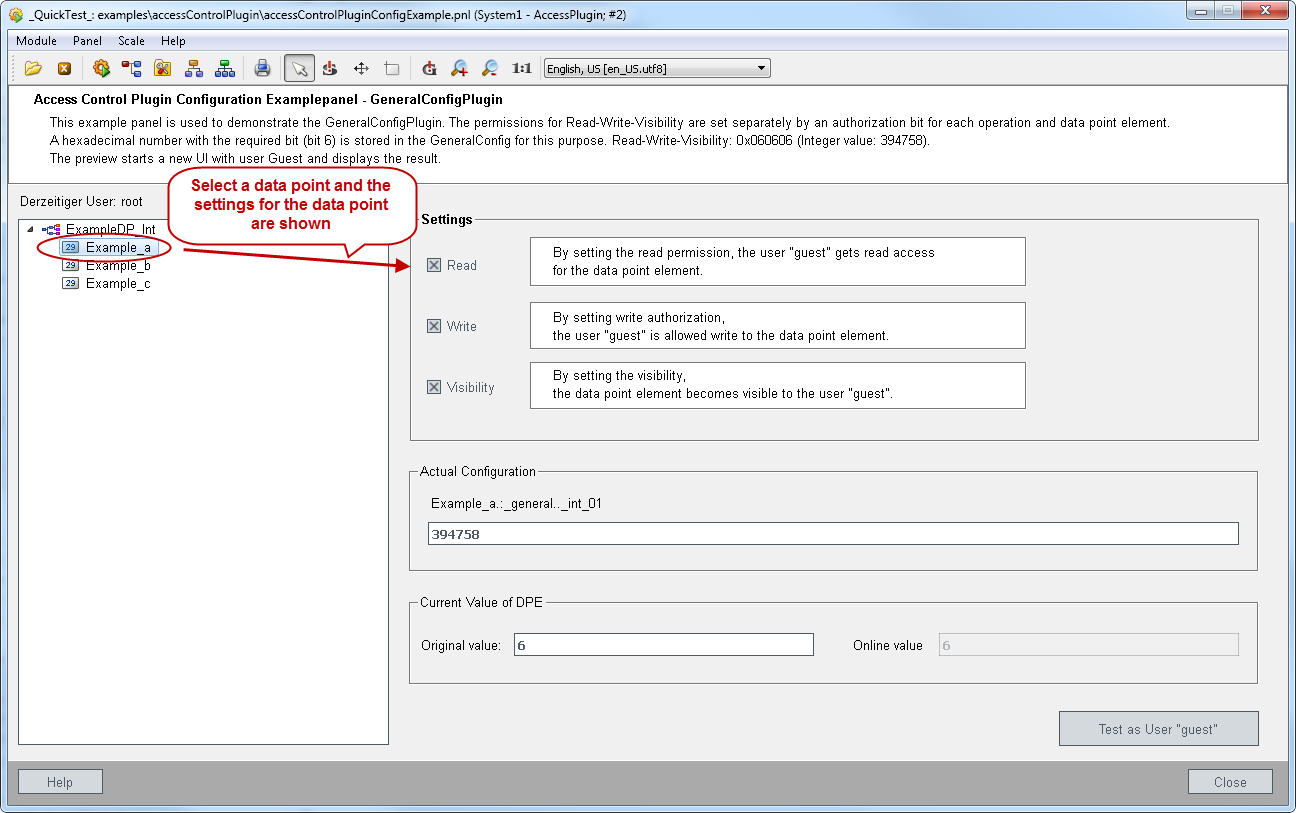Click the open folder toolbar icon
This screenshot has width=1296, height=813.
pos(33,69)
